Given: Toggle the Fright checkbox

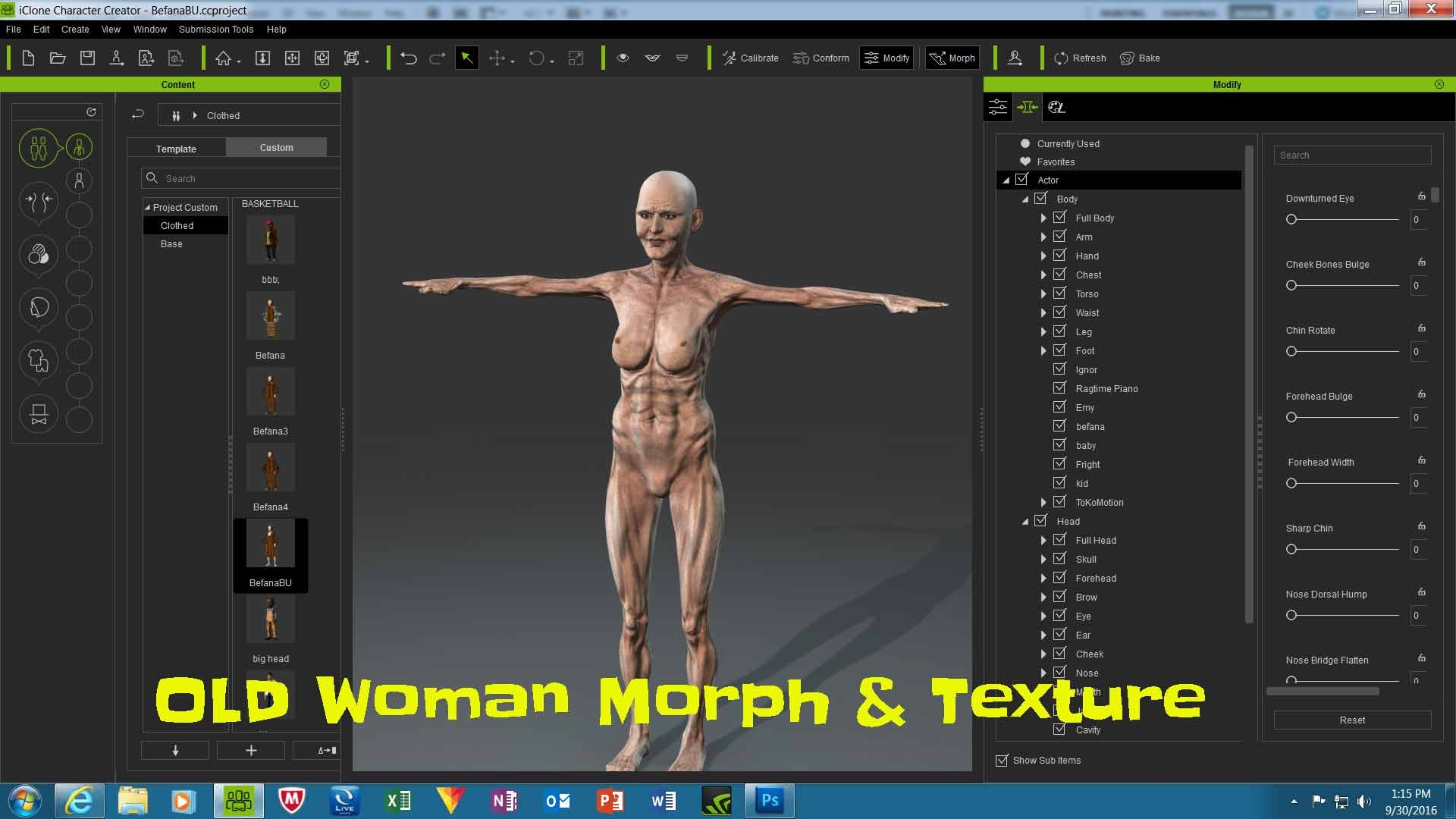Looking at the screenshot, I should click(1059, 464).
